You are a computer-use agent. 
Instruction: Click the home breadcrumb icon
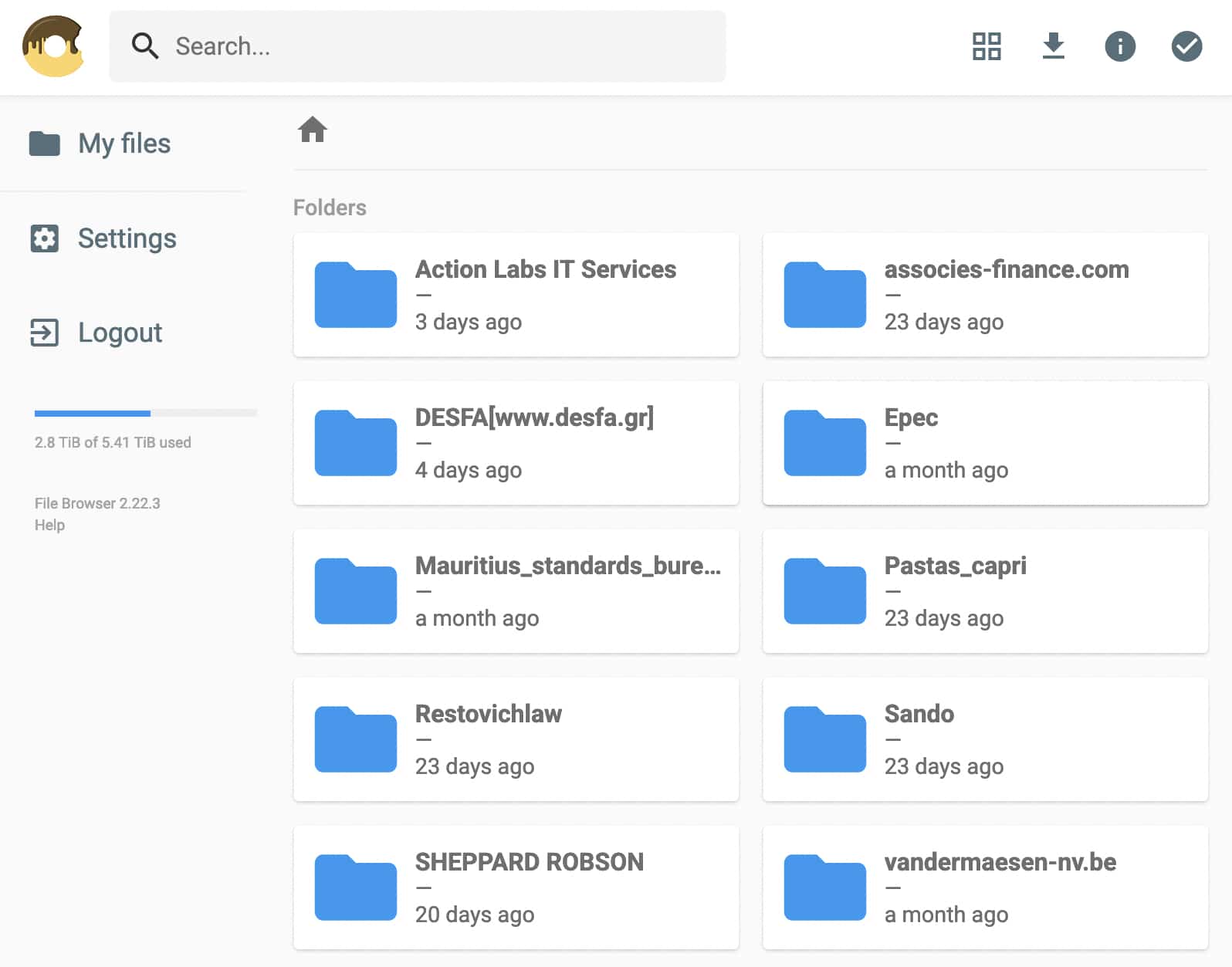[313, 130]
